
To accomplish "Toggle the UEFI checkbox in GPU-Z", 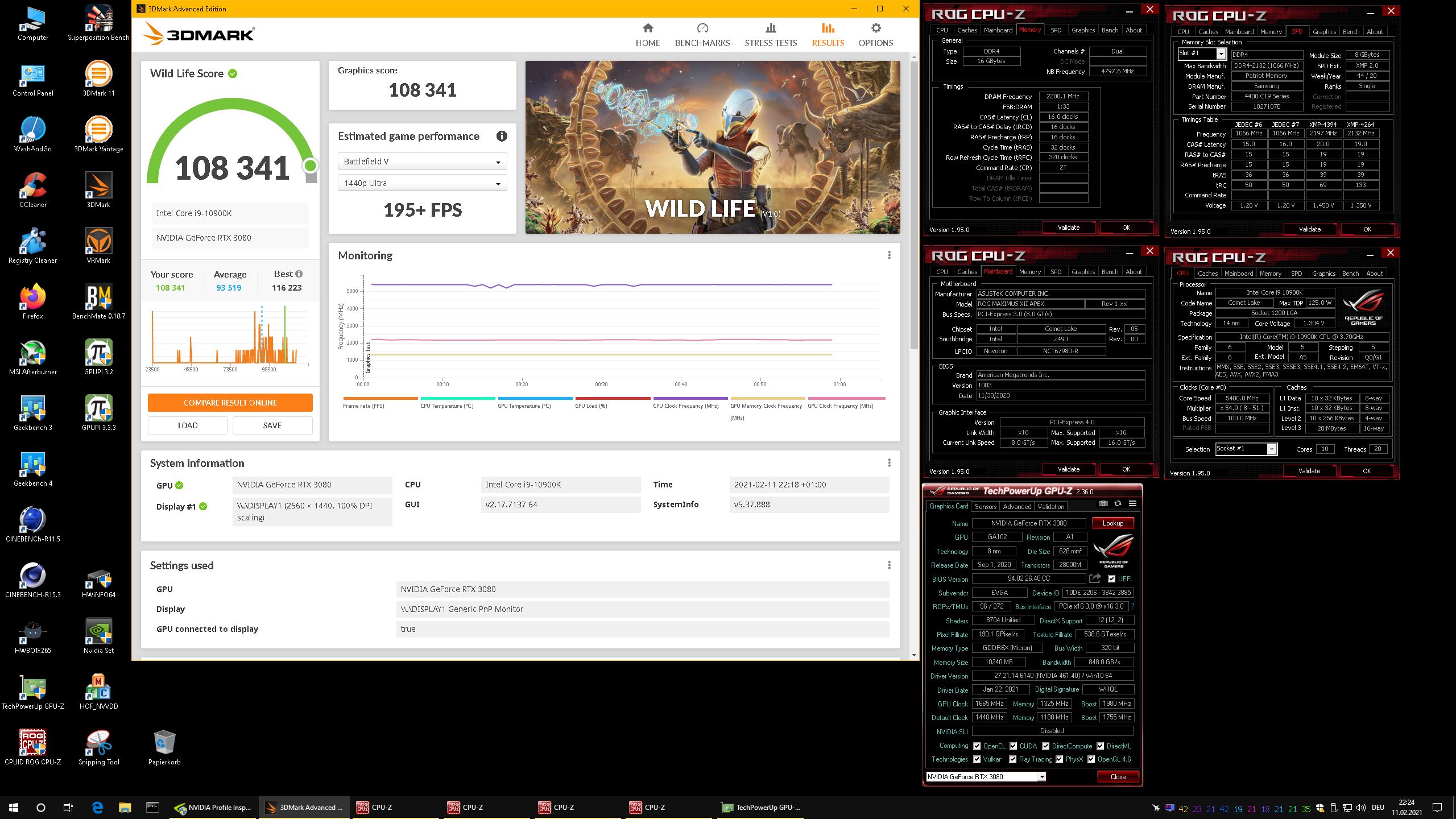I will point(1111,579).
